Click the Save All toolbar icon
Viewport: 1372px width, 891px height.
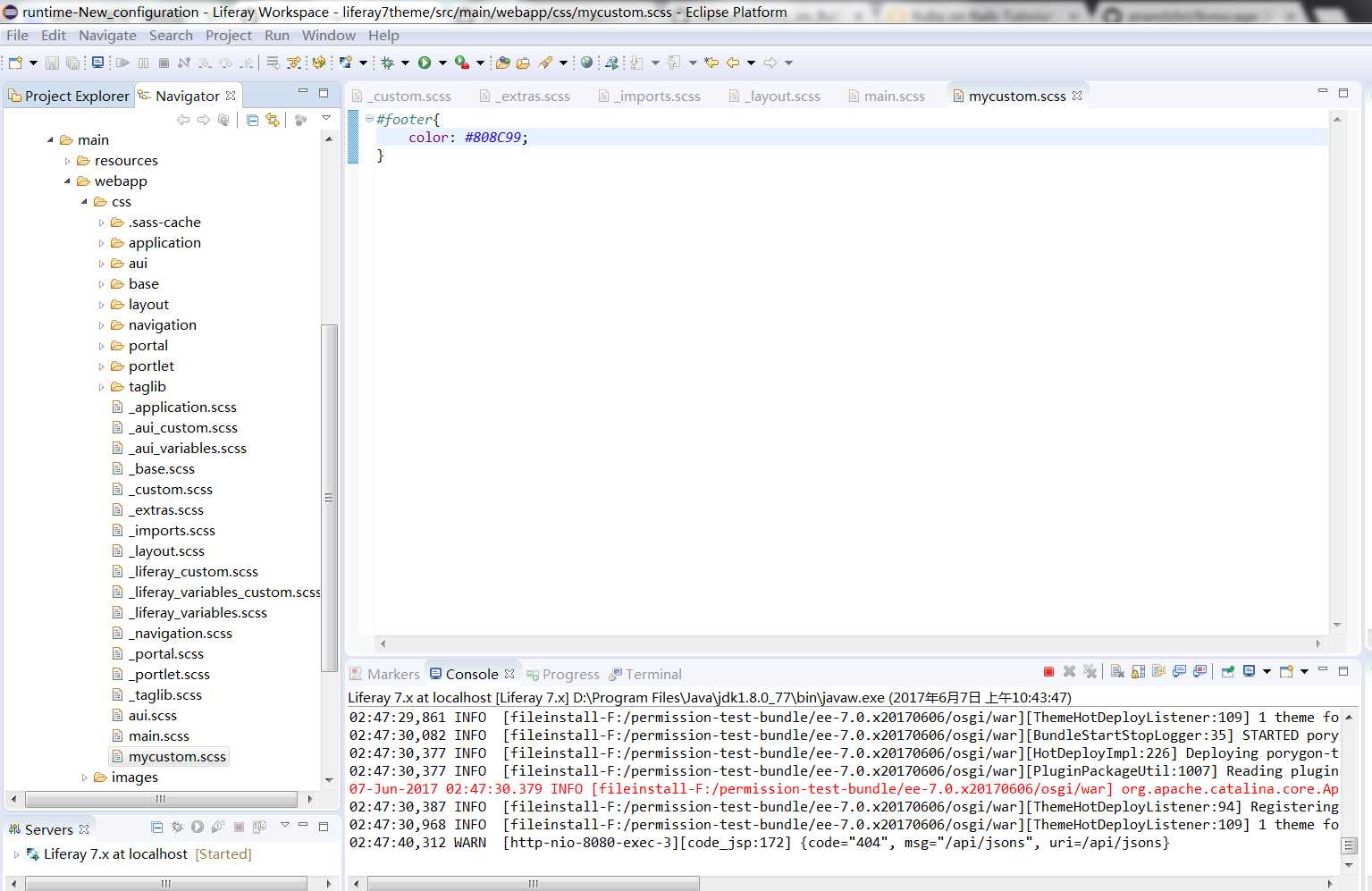pyautogui.click(x=72, y=63)
